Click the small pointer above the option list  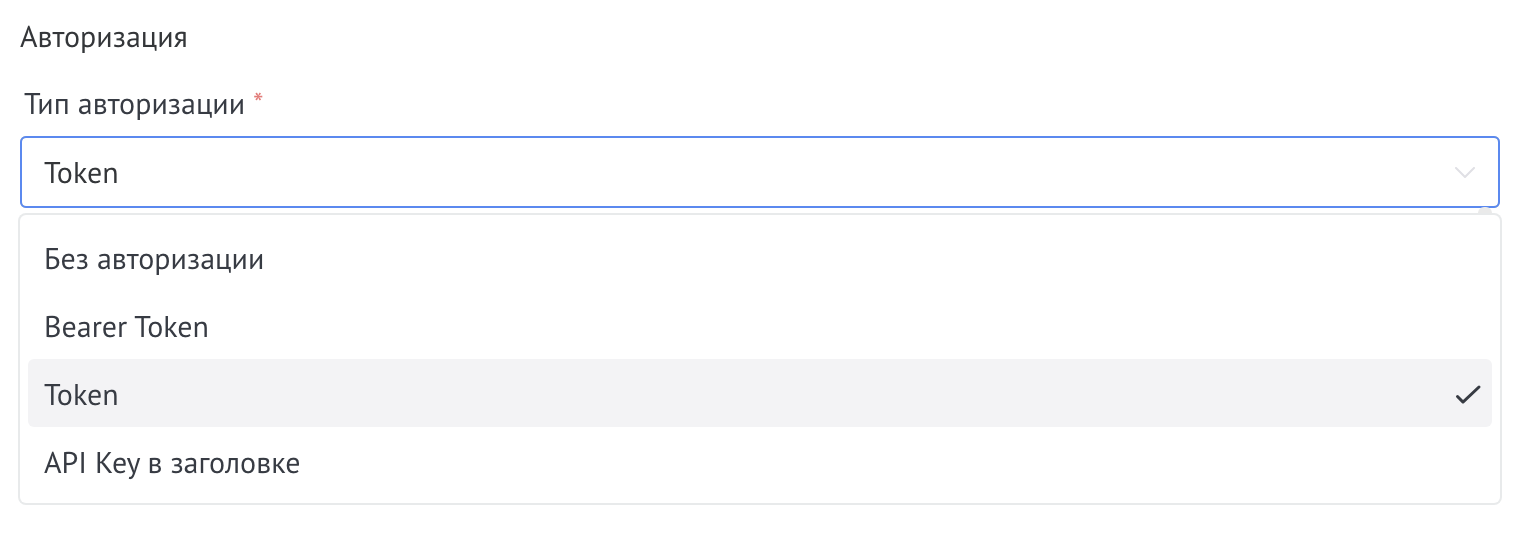pos(1486,211)
